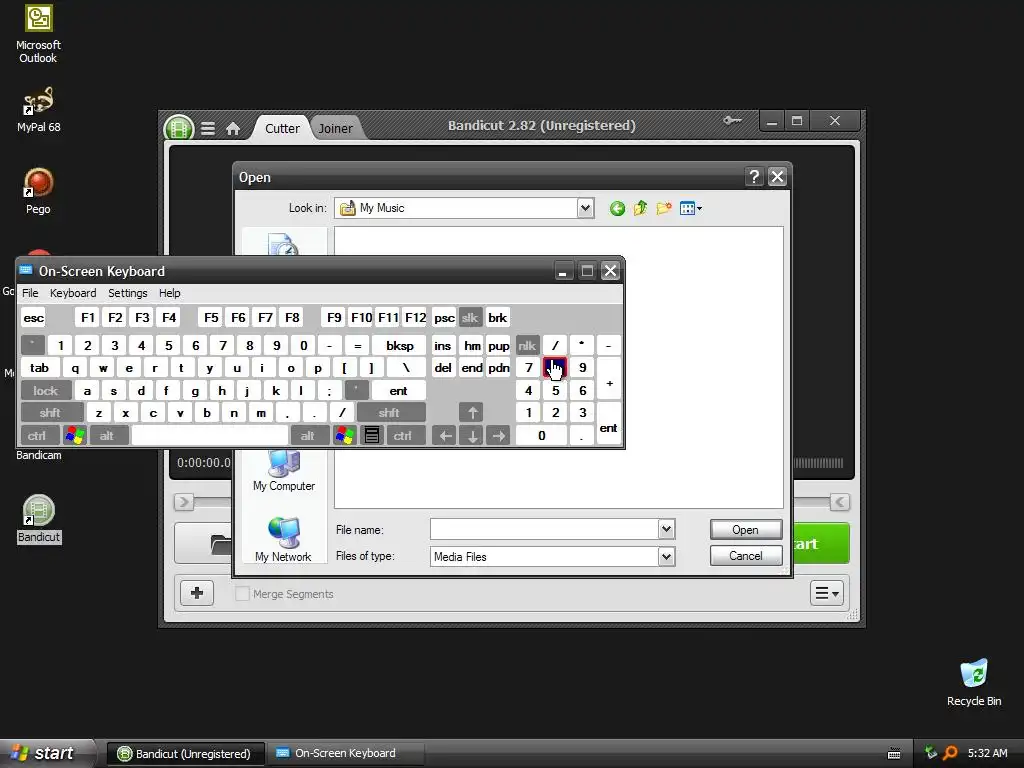
Task: Expand the Look in dropdown
Action: pyautogui.click(x=585, y=208)
